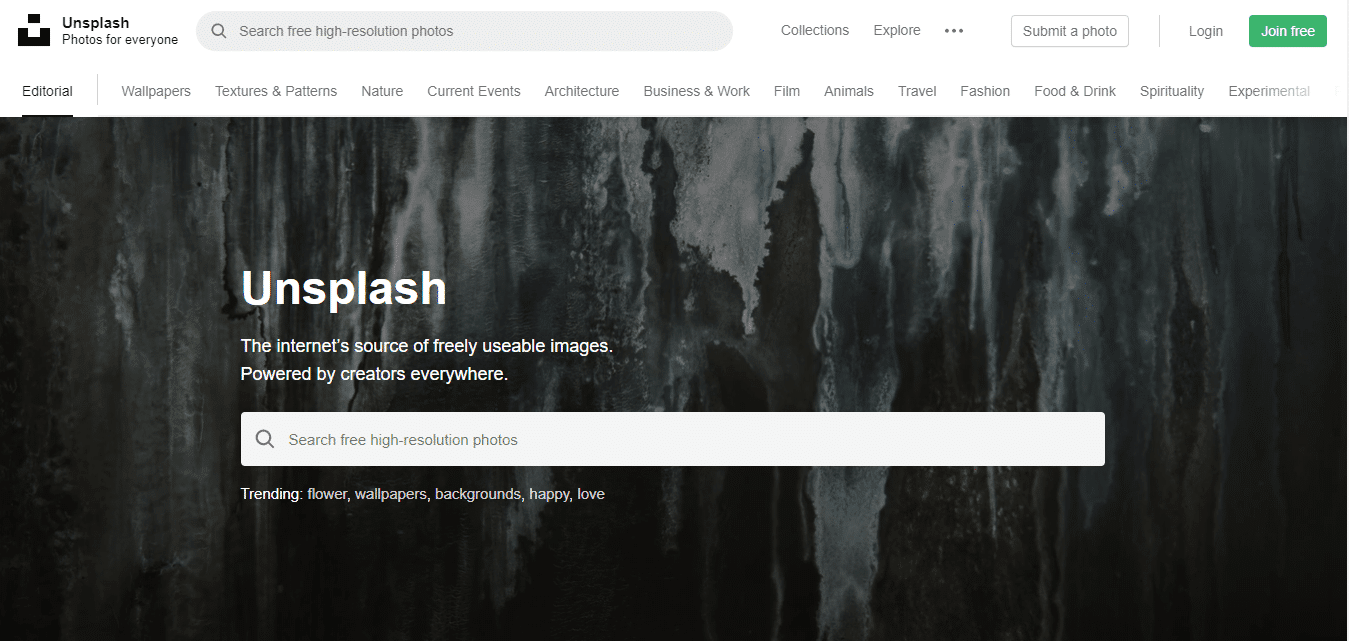This screenshot has width=1349, height=641.
Task: Browse the Animals category
Action: click(849, 91)
